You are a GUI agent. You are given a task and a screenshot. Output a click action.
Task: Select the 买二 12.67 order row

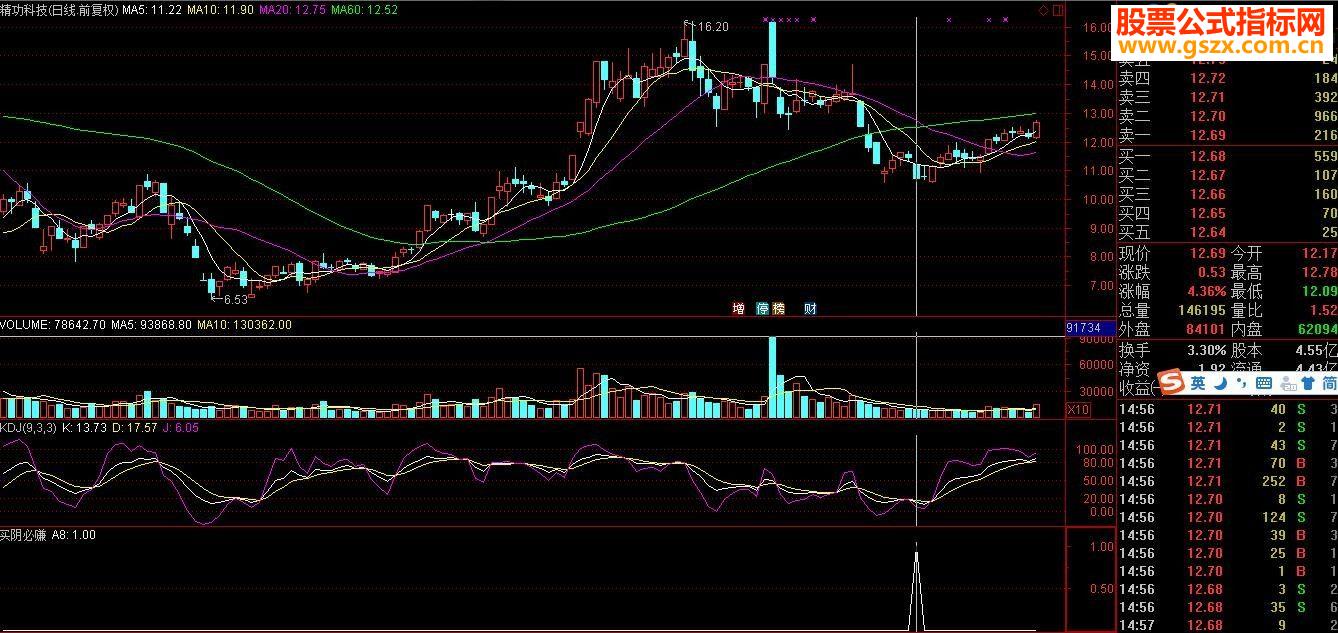click(x=1227, y=175)
